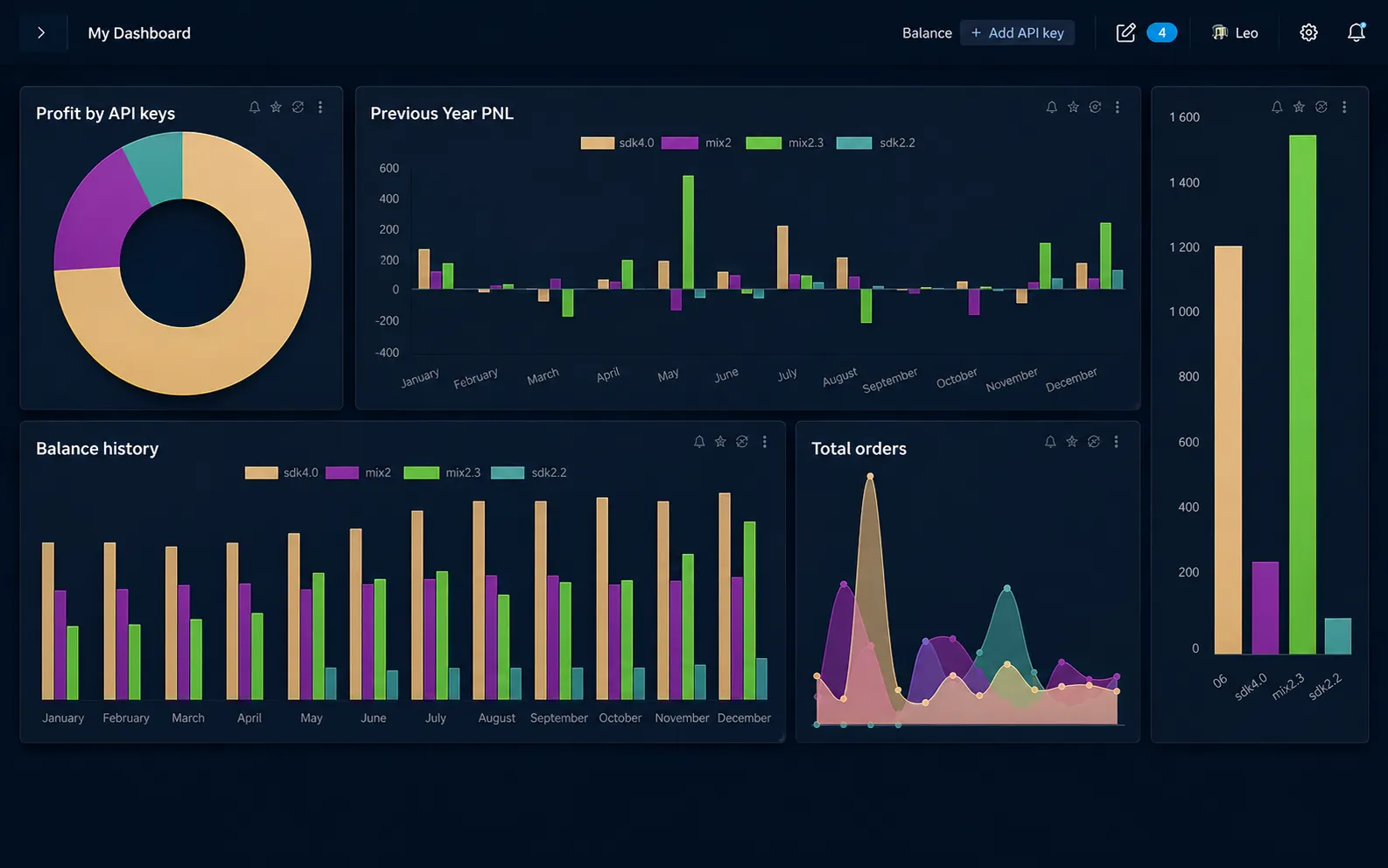Set alert bell on Balance history widget
Viewport: 1388px width, 868px height.
click(x=699, y=442)
